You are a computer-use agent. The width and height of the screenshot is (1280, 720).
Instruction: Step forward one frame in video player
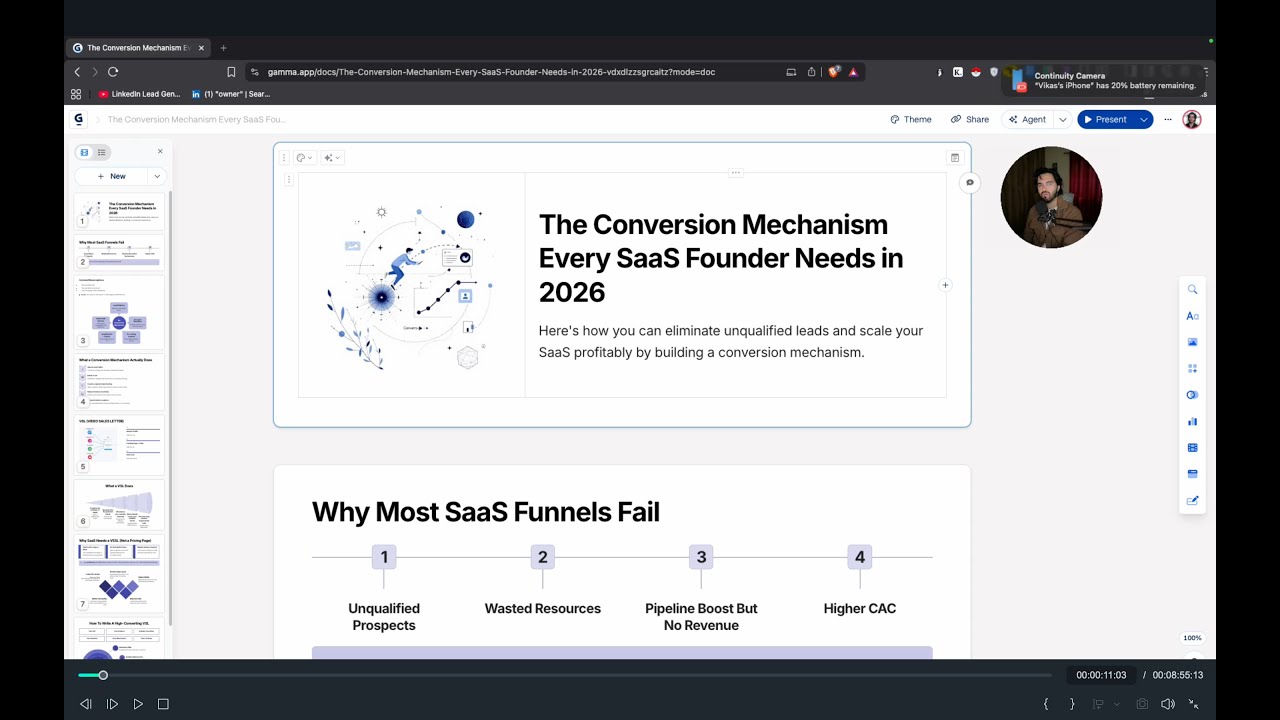[x=112, y=704]
